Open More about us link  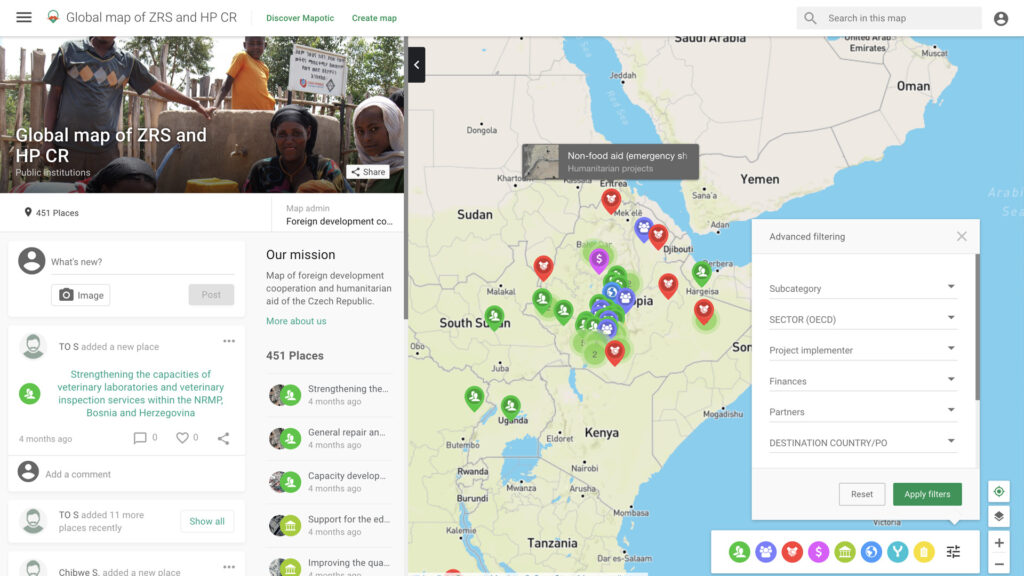pyautogui.click(x=296, y=321)
